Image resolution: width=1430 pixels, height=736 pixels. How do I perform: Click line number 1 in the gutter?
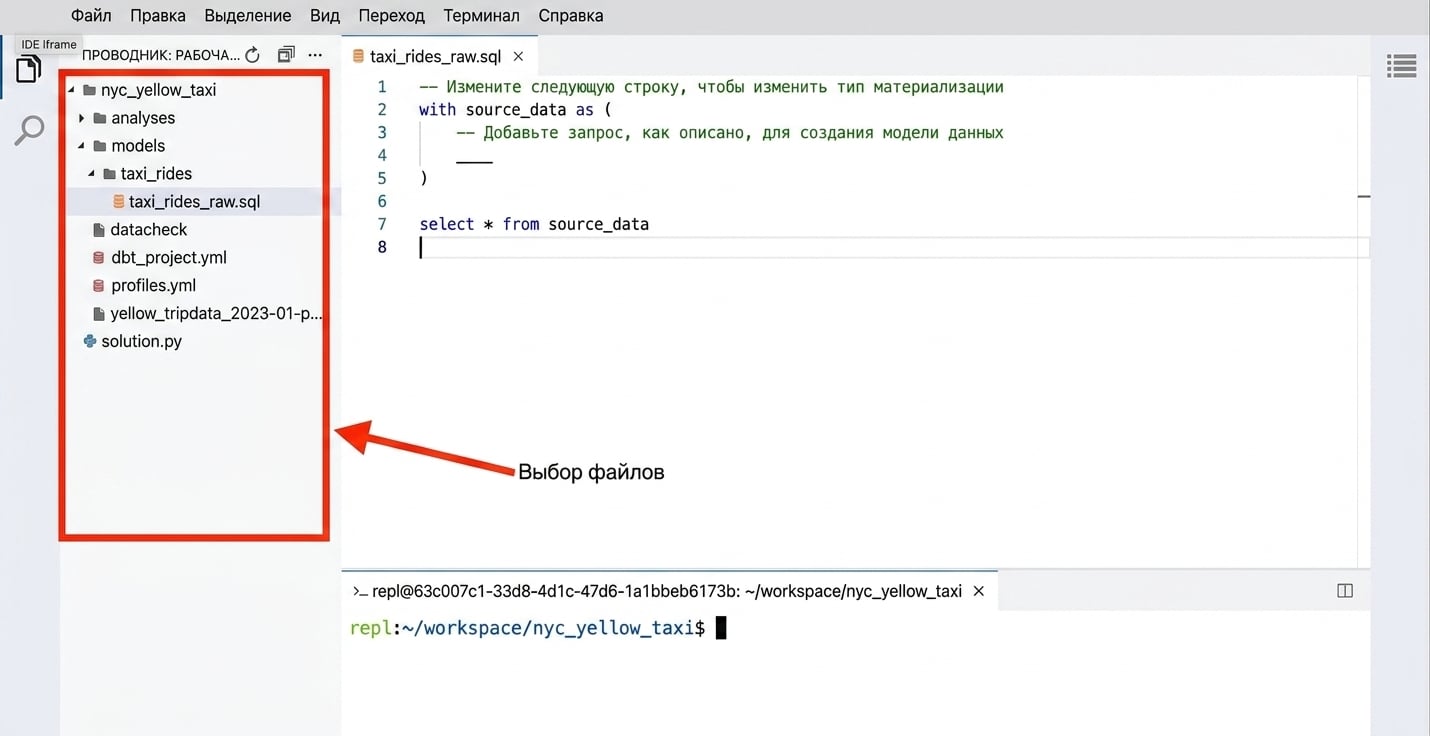pos(381,87)
